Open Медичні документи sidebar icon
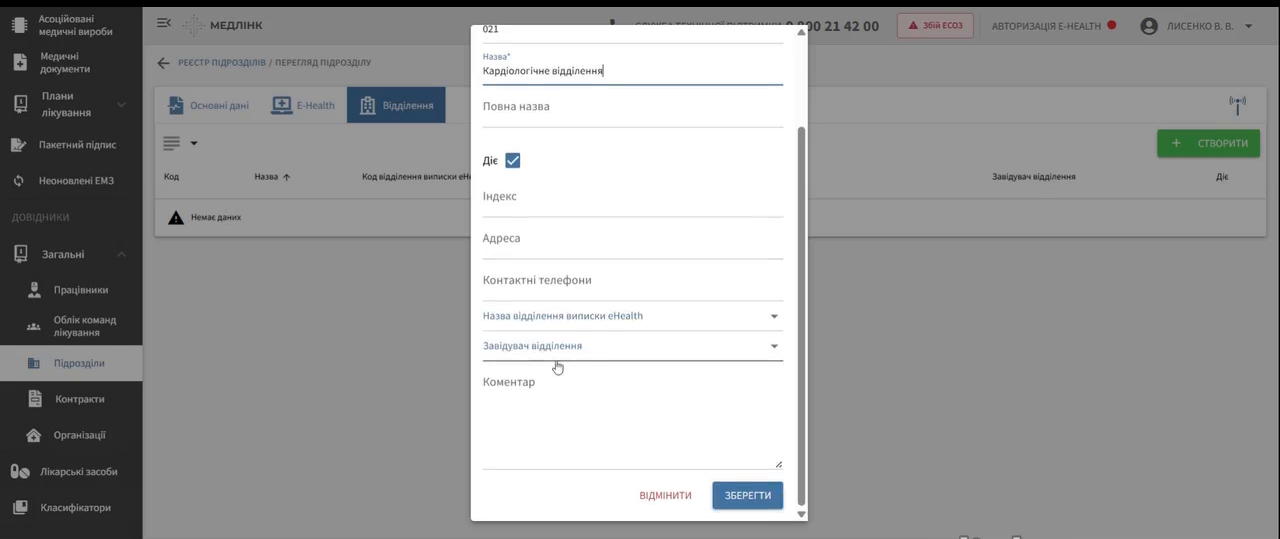Viewport: 1280px width, 539px height. coord(20,63)
